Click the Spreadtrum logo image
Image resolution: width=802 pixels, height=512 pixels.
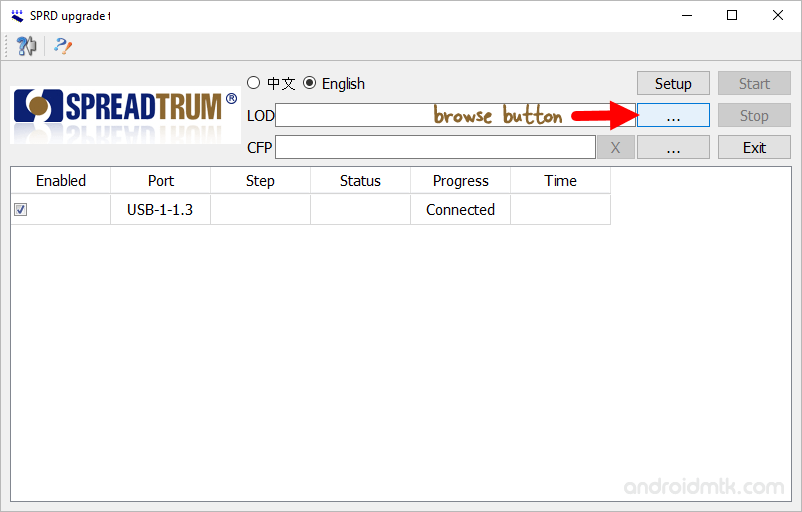[x=125, y=114]
